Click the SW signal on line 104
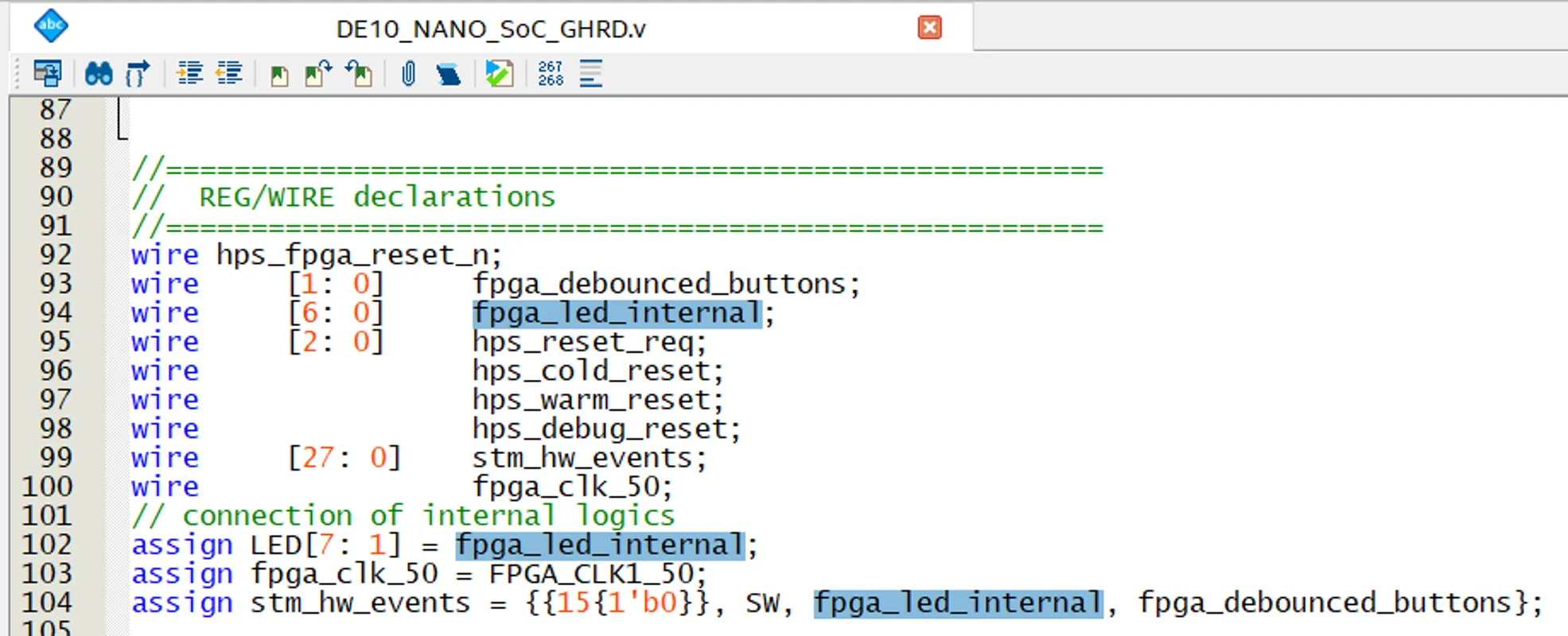Screen dimensions: 1568x636 point(762,603)
